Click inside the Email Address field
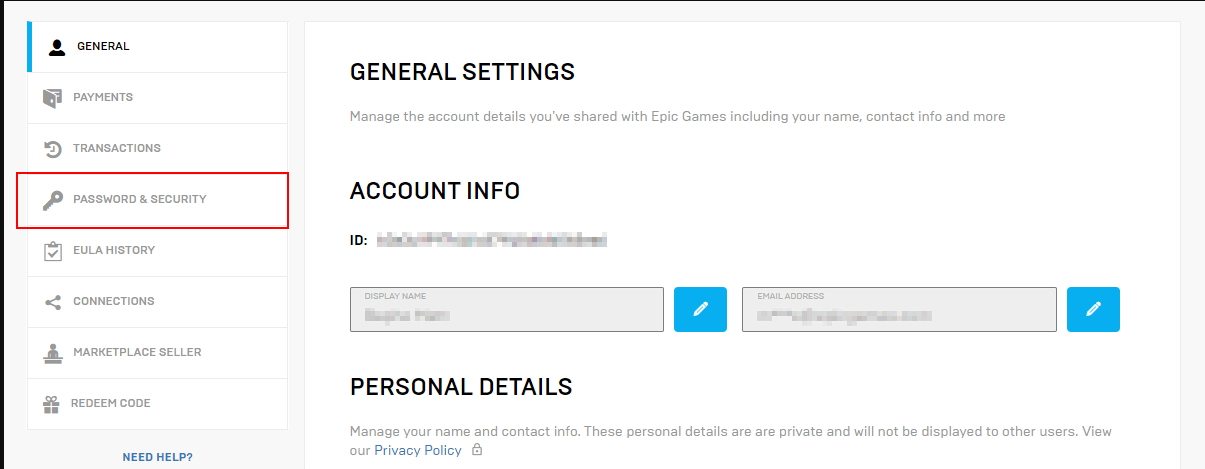Screen dimensions: 1205x469 pyautogui.click(x=899, y=309)
